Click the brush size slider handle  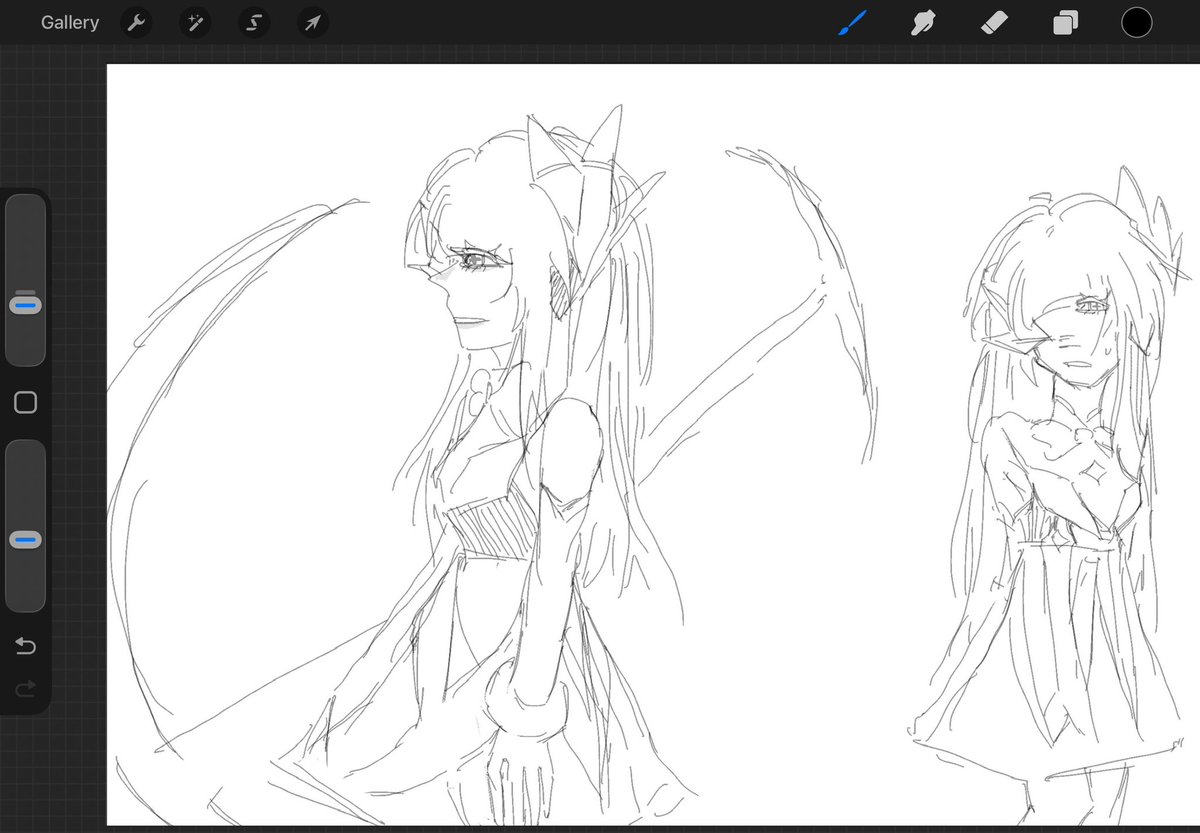pos(26,304)
